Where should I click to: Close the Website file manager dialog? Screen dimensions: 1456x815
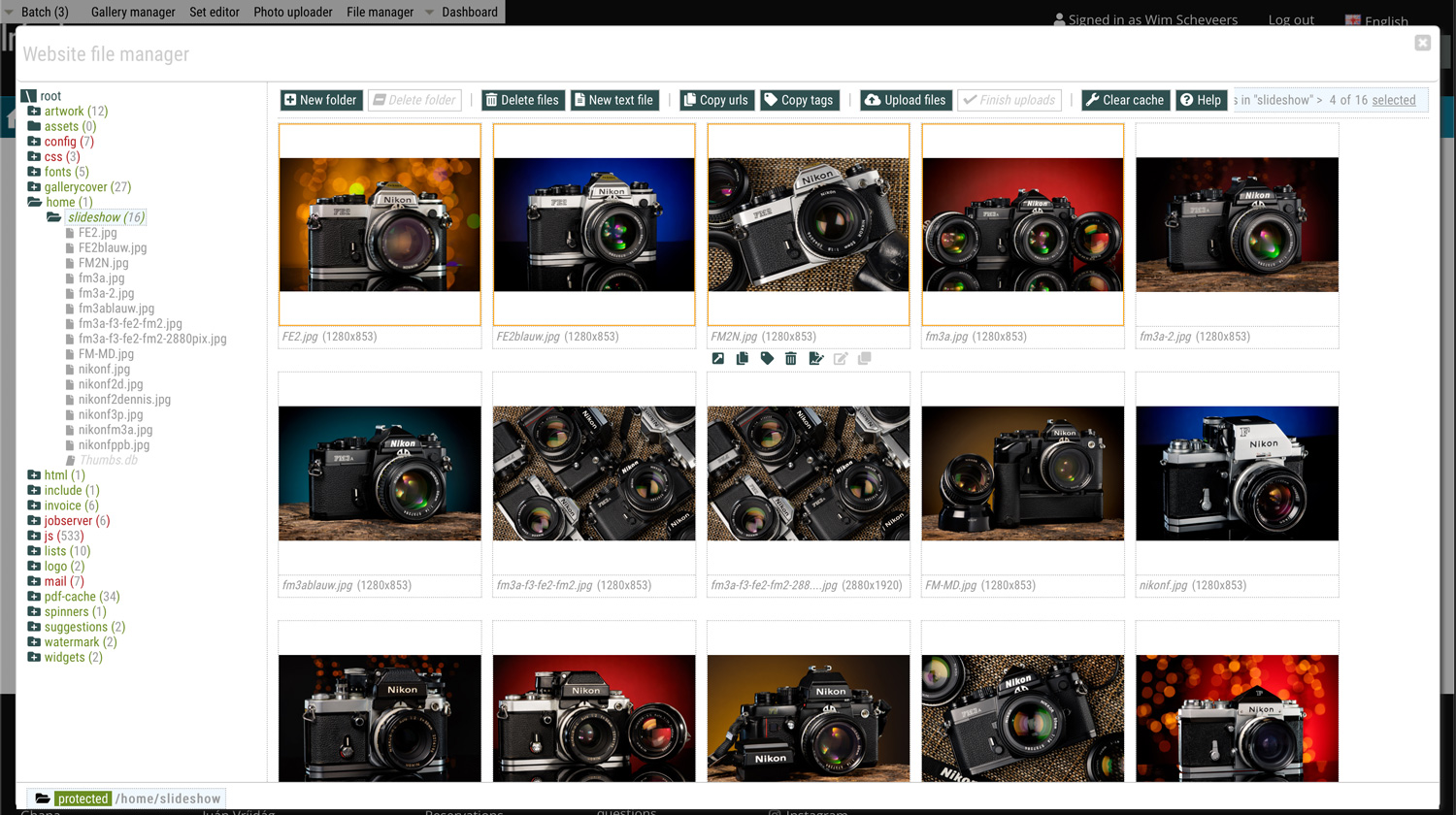pos(1422,43)
